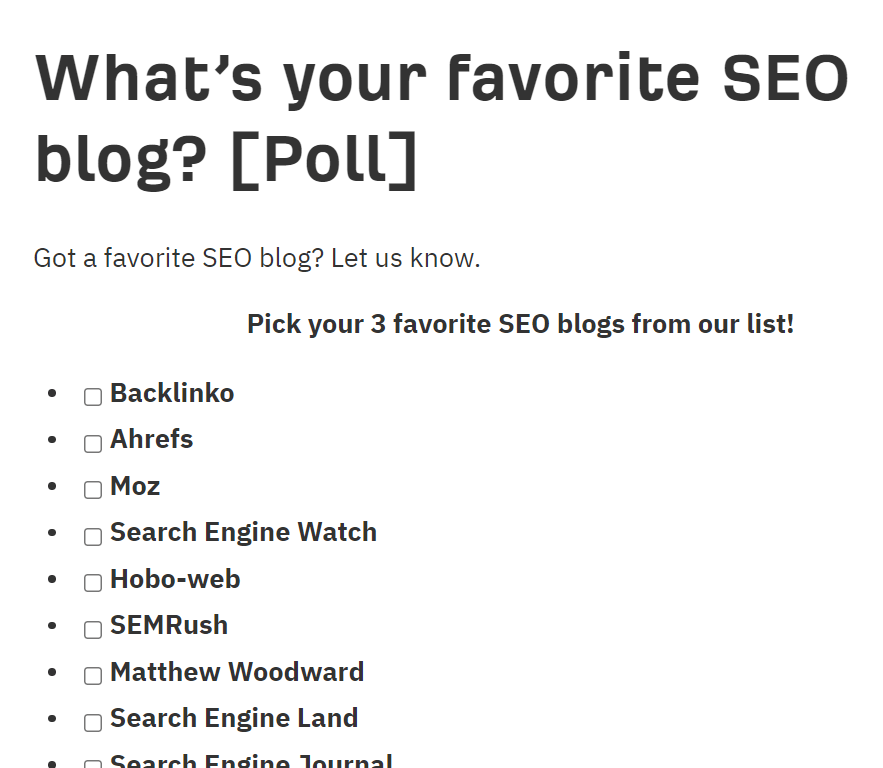
Task: Toggle the Hobo-web checkbox
Action: coord(93,583)
